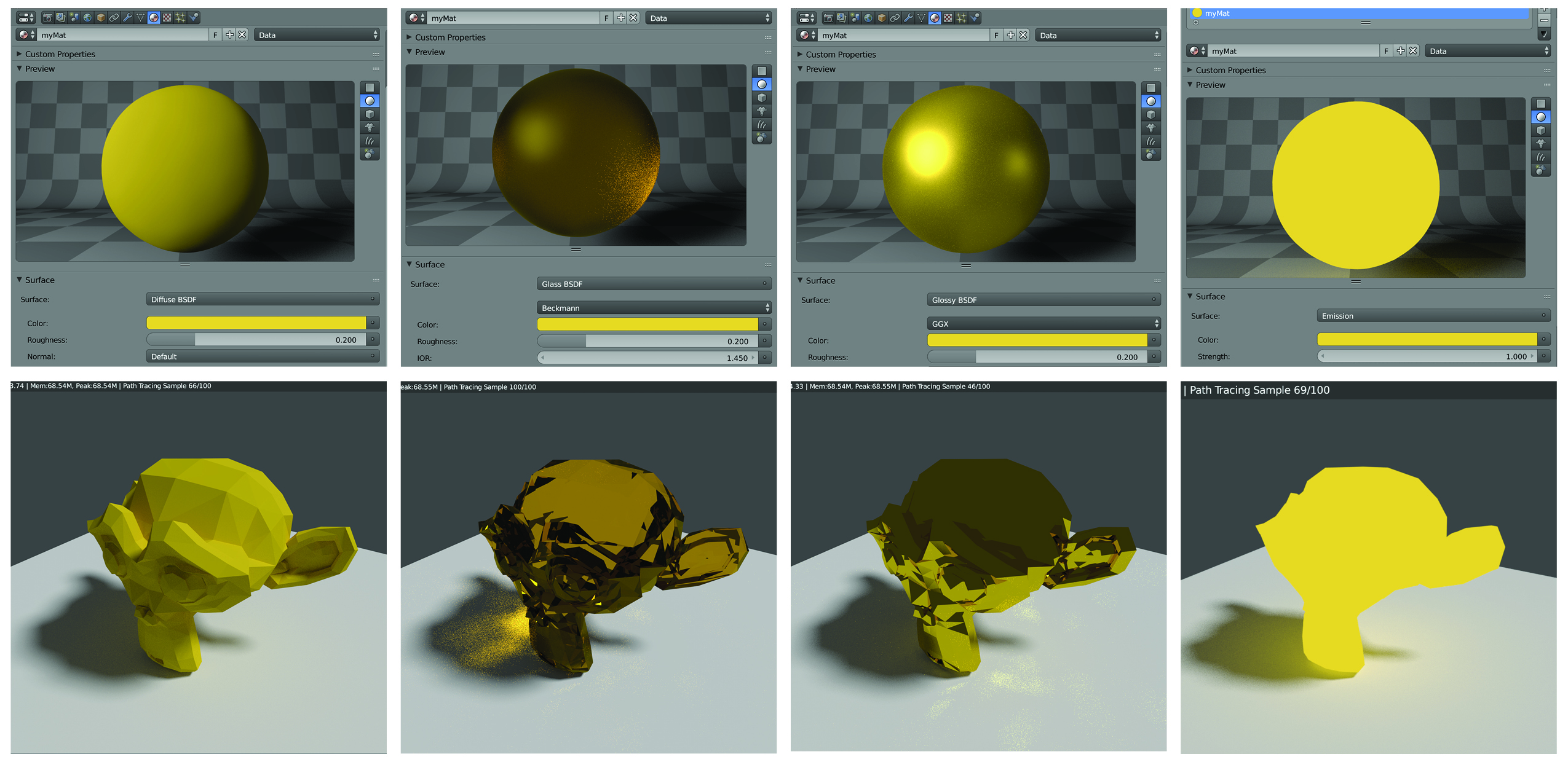This screenshot has width=1568, height=762.
Task: Toggle fake user F in Glass BSDF panel
Action: (606, 18)
